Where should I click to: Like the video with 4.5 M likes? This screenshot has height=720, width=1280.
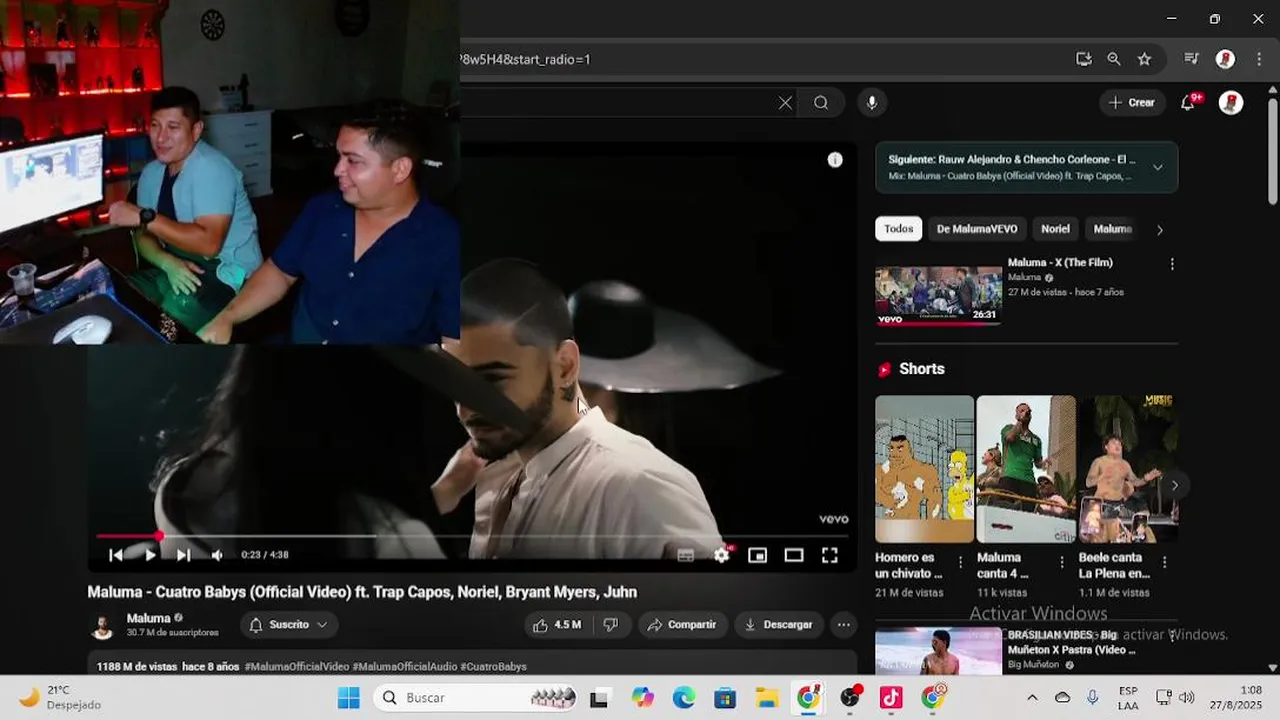[x=557, y=625]
